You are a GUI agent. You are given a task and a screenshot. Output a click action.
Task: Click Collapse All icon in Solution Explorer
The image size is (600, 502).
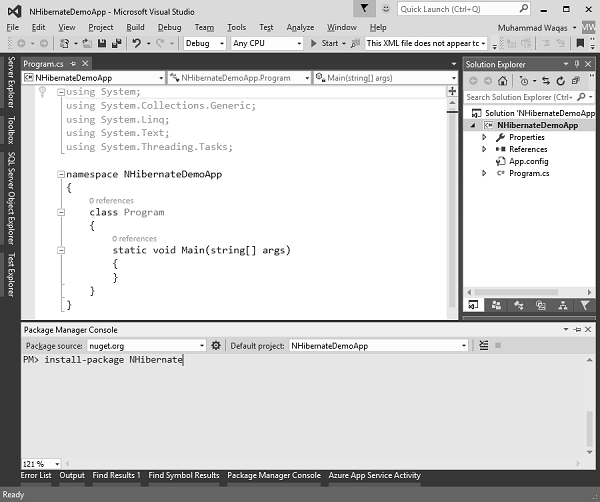pos(575,81)
